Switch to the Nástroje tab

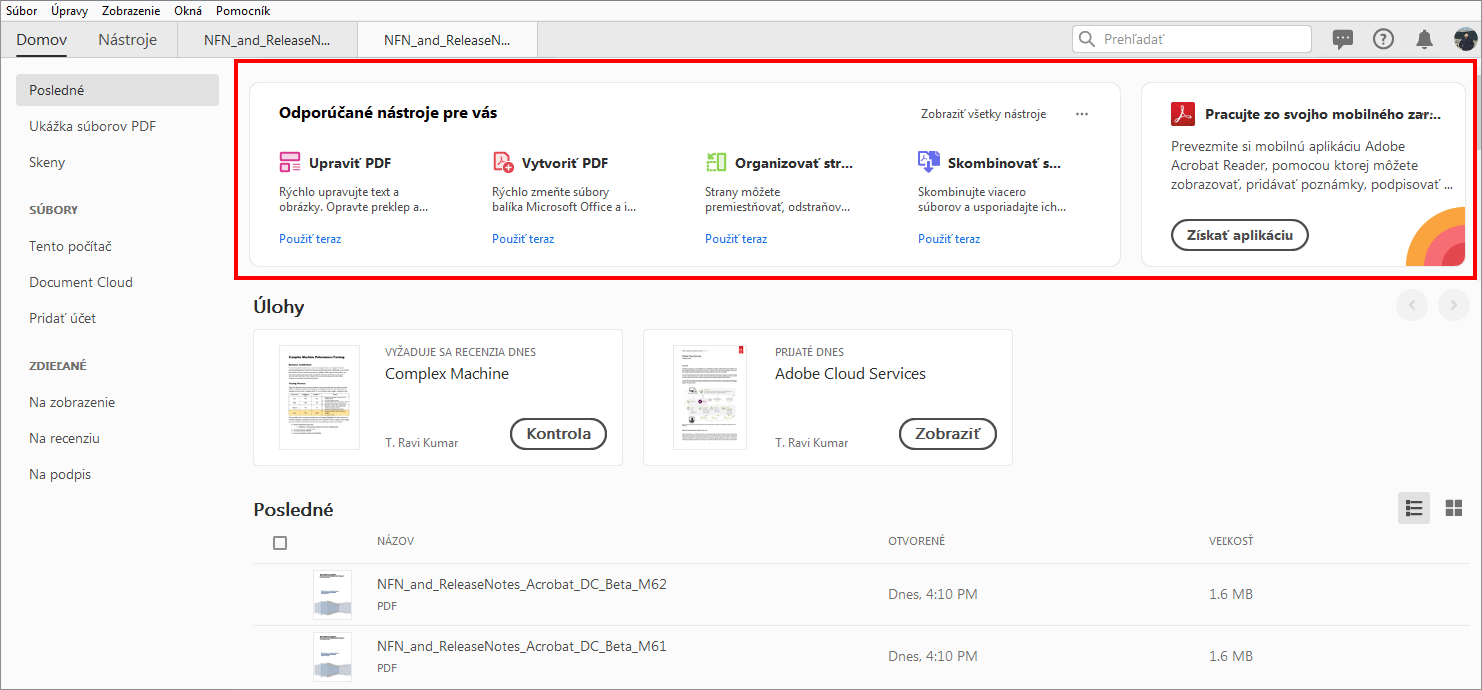pyautogui.click(x=128, y=40)
